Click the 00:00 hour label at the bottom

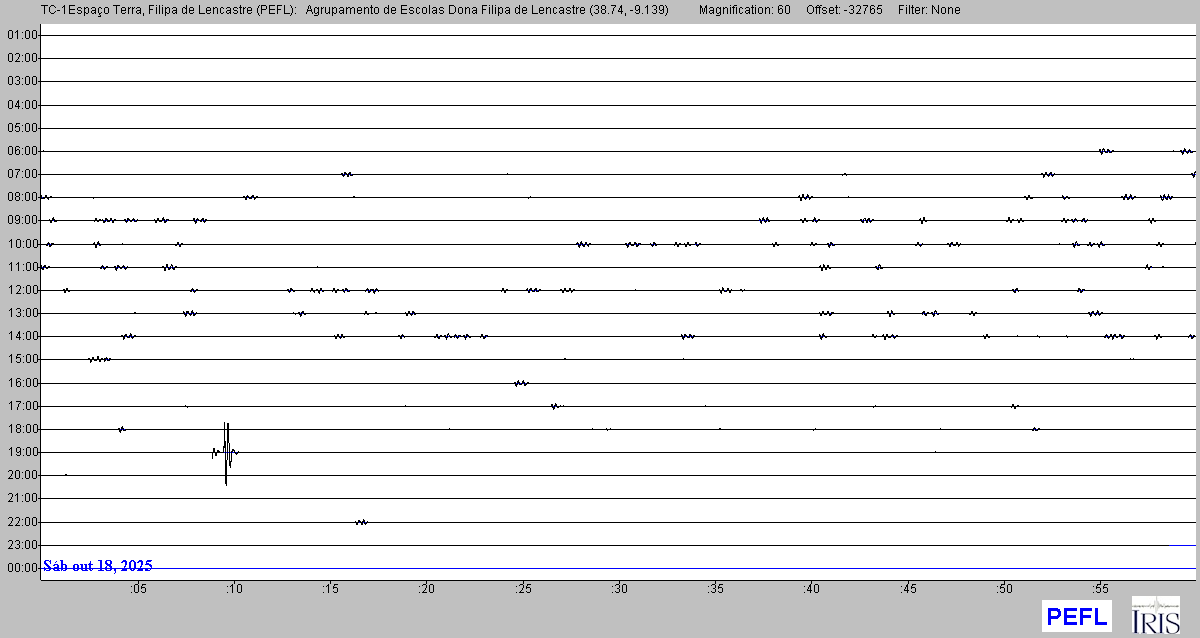21,568
